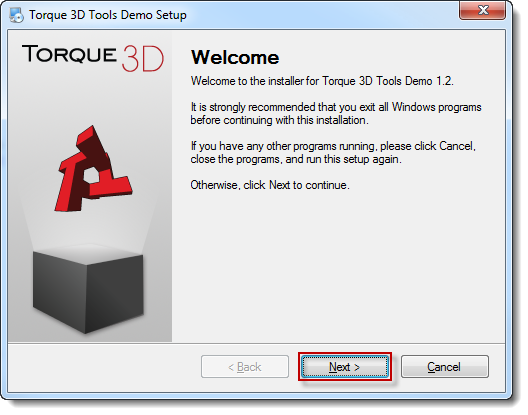
Task: Click the installer disc icon in the title bar
Action: click(16, 15)
